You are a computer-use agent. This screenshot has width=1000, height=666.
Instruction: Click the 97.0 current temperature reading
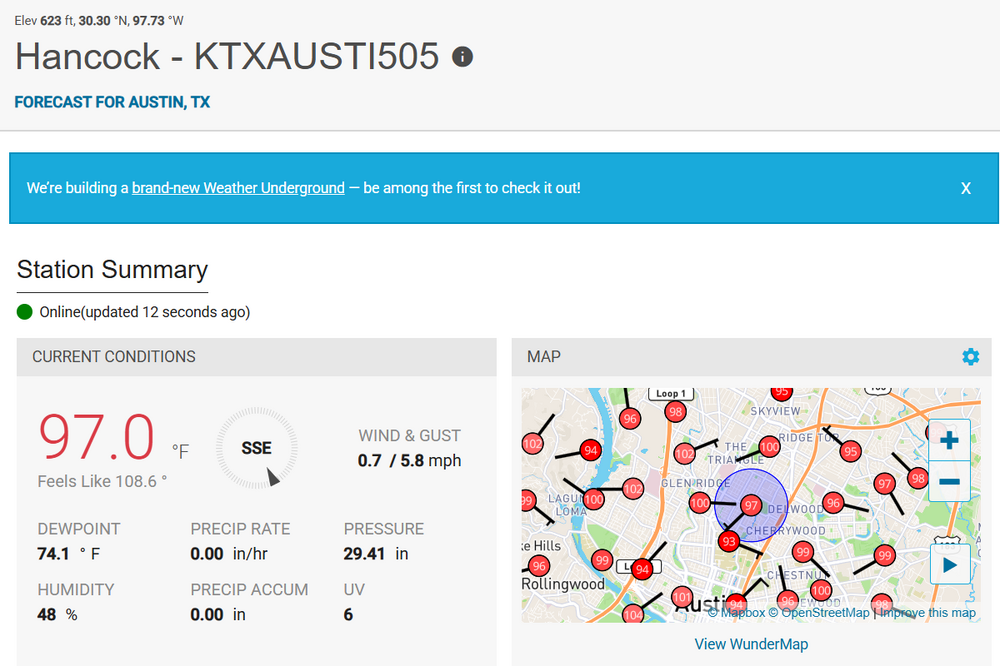97,437
